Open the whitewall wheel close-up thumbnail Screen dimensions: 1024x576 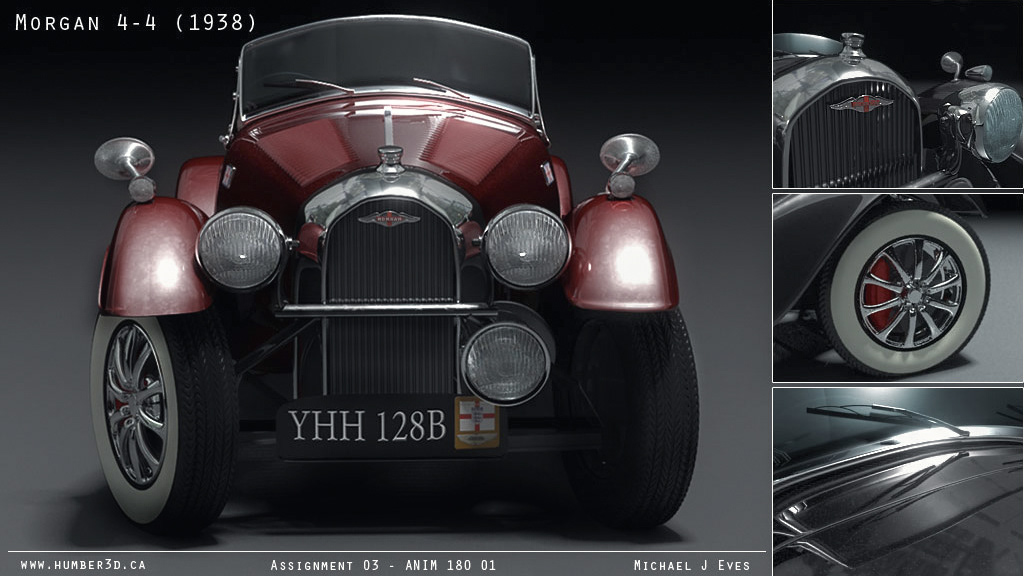(x=898, y=288)
